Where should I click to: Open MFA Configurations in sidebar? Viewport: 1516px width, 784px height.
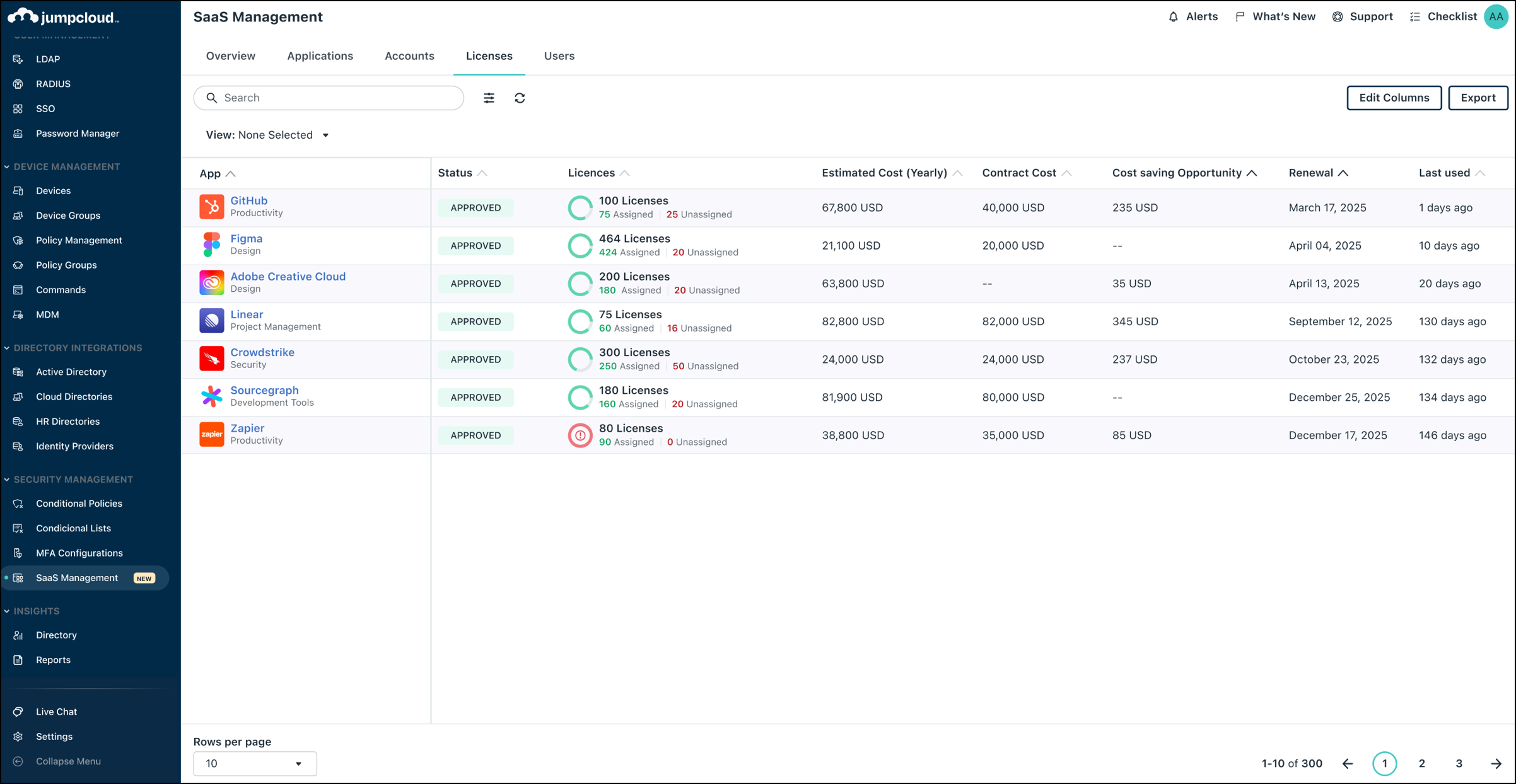point(79,553)
